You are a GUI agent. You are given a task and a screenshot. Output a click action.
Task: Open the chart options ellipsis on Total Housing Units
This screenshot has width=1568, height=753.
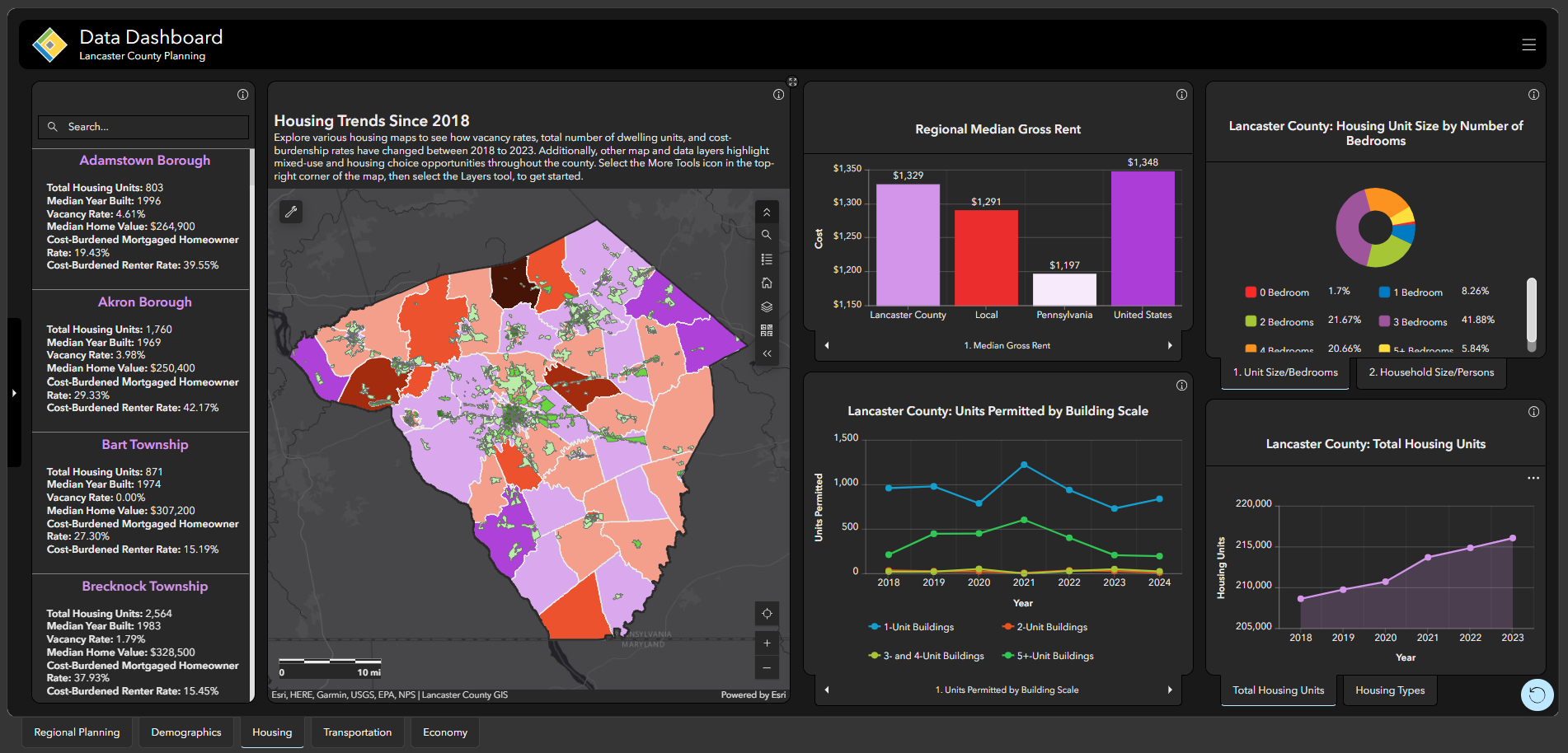tap(1533, 478)
